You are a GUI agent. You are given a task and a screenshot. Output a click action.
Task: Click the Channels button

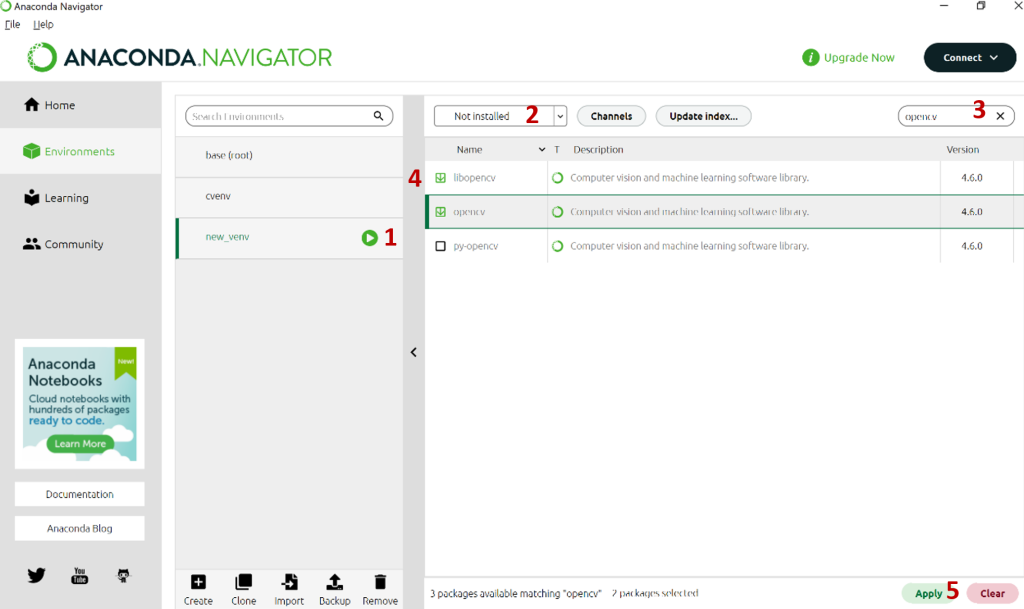point(611,116)
